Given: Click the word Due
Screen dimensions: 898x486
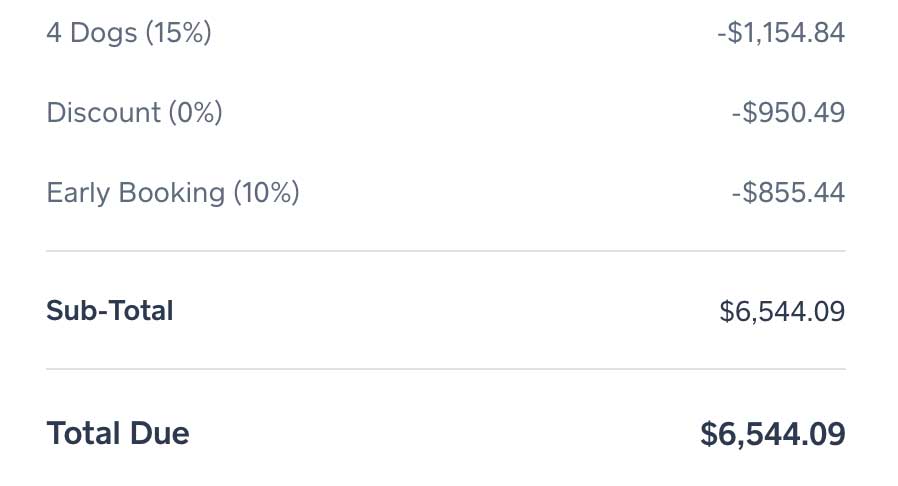Looking at the screenshot, I should pos(159,433).
